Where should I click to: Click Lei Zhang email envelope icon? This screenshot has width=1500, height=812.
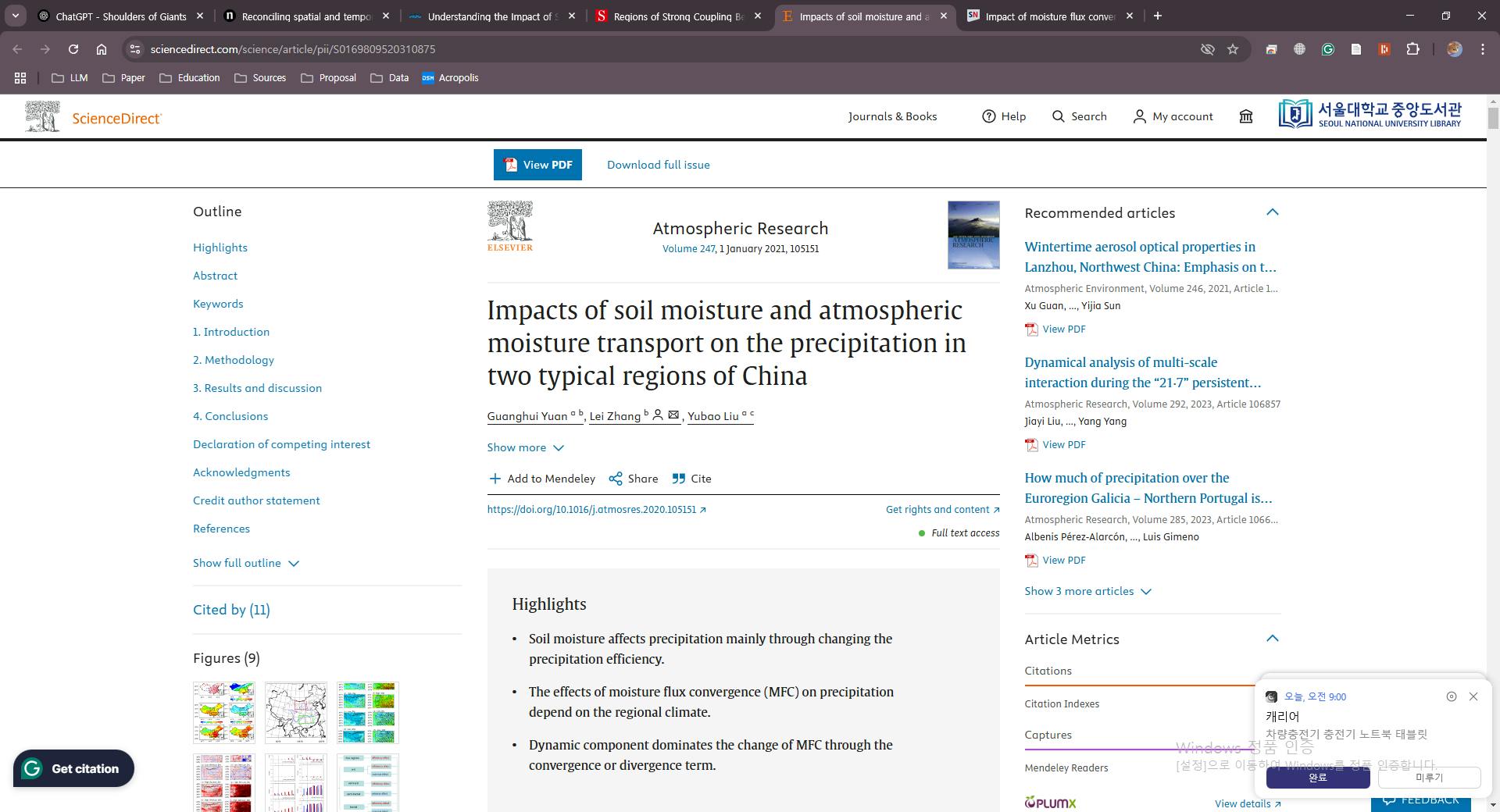coord(673,415)
